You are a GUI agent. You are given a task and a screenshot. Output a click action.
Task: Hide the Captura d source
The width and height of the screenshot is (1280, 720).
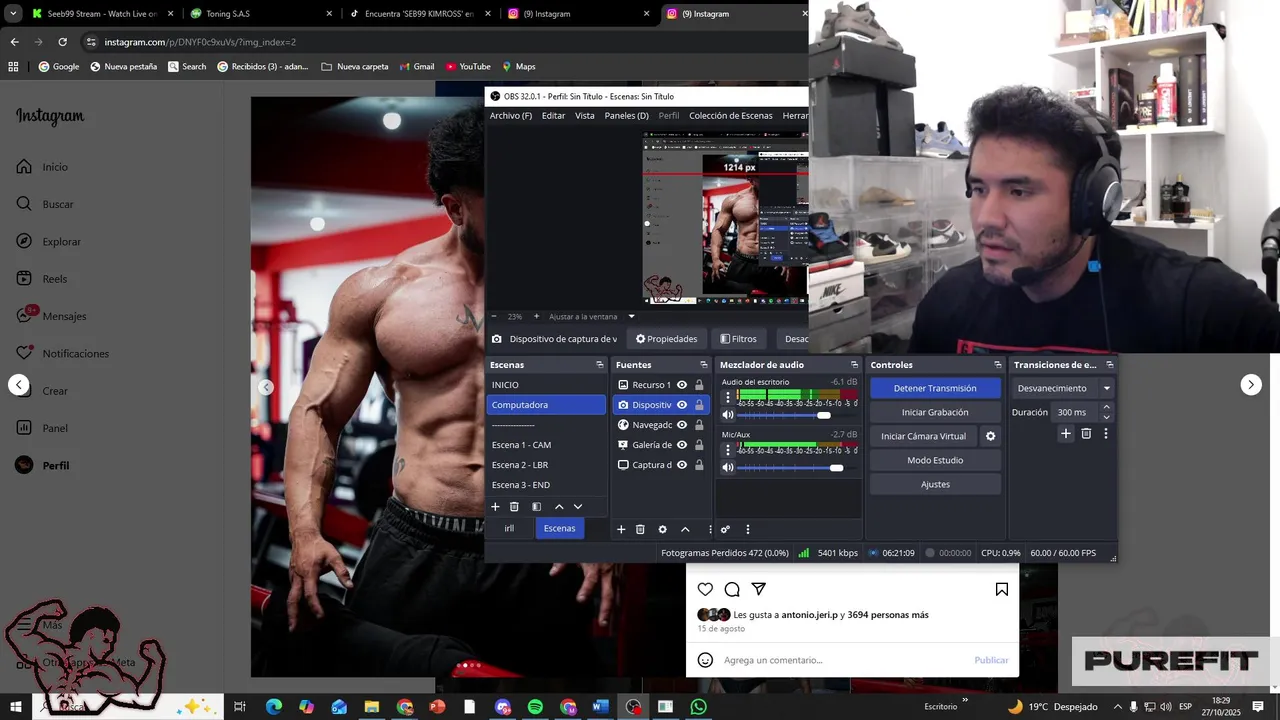click(x=682, y=465)
